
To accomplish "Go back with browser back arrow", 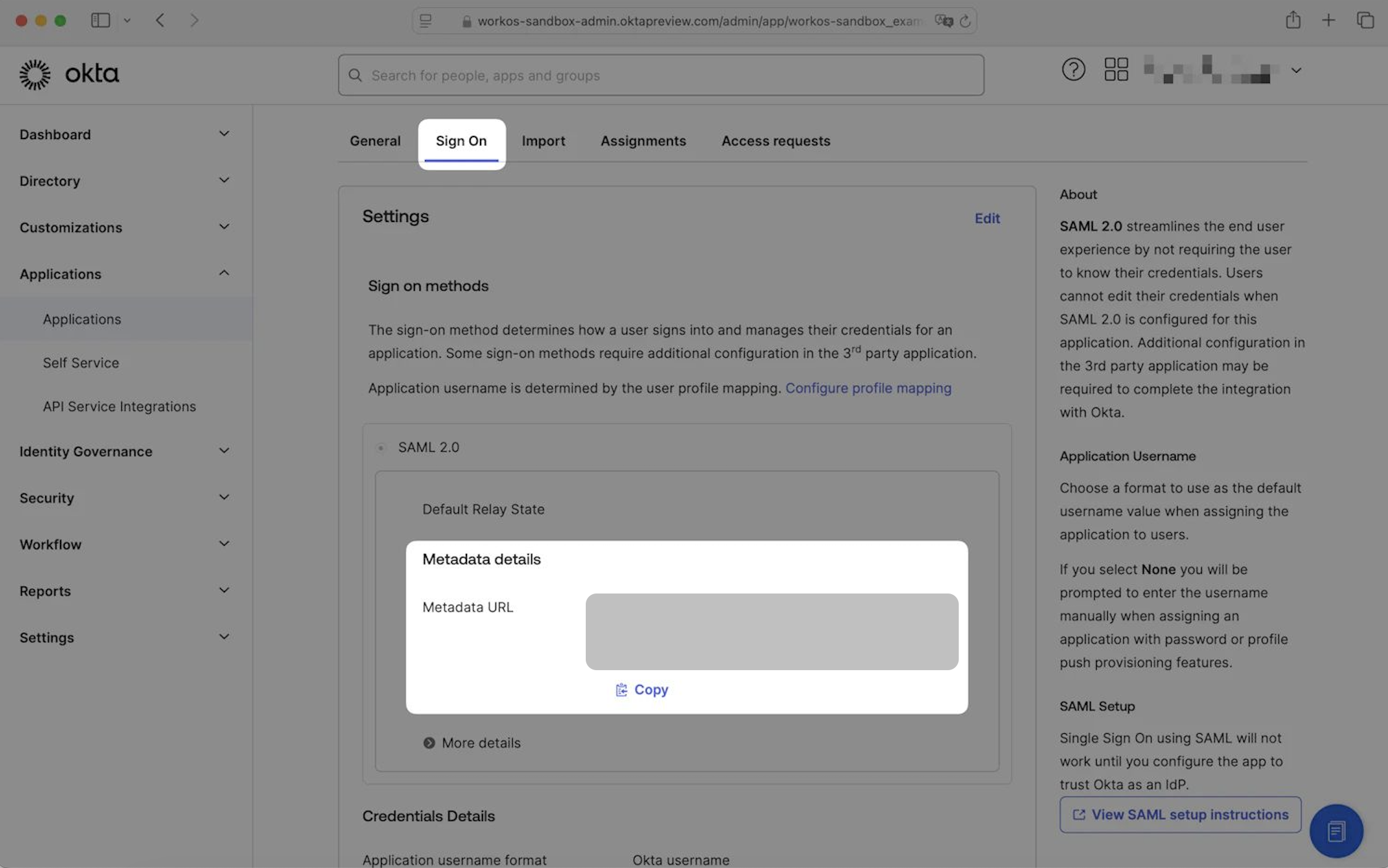I will point(160,20).
